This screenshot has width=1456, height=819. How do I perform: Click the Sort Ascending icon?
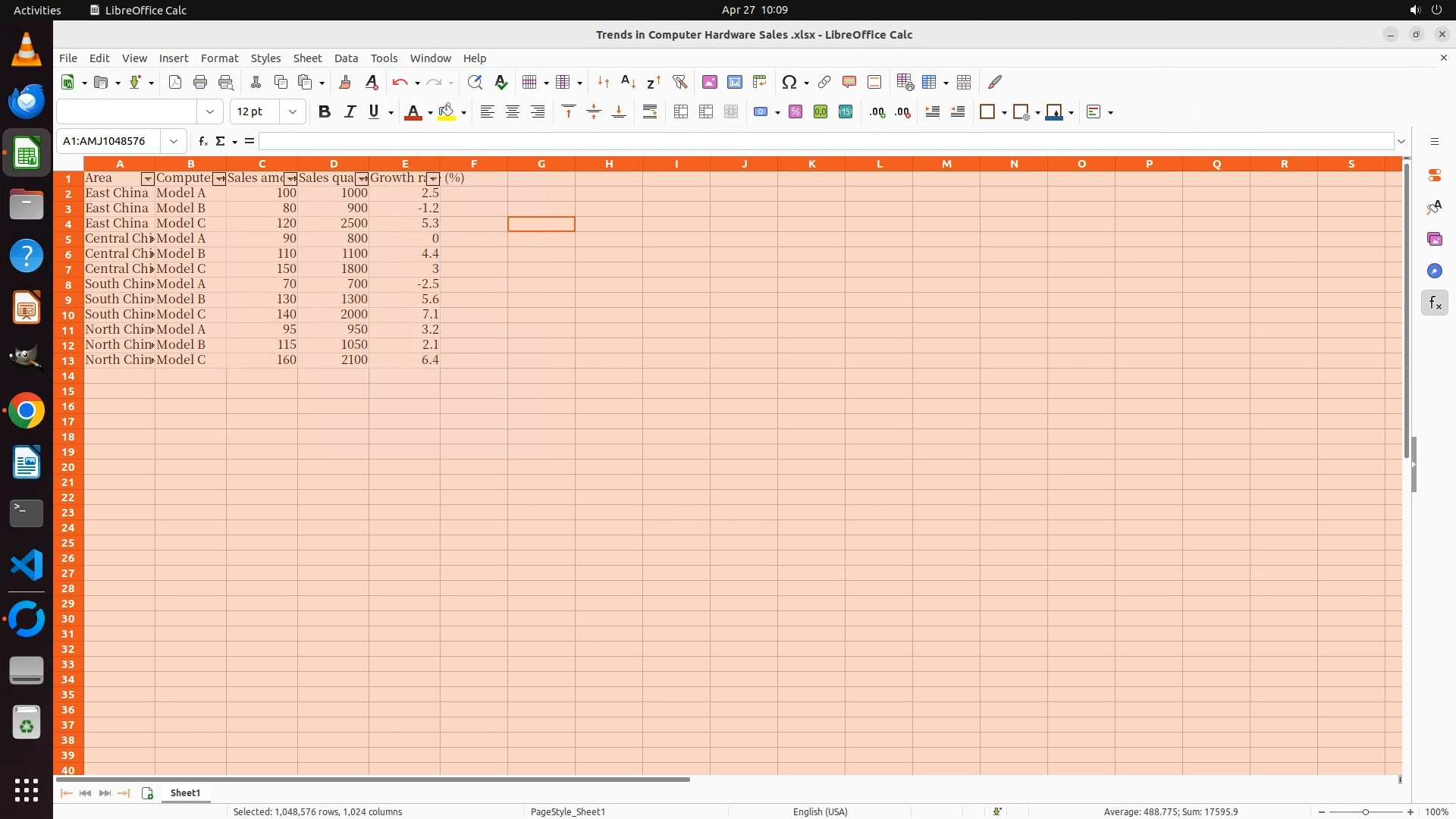tap(628, 83)
